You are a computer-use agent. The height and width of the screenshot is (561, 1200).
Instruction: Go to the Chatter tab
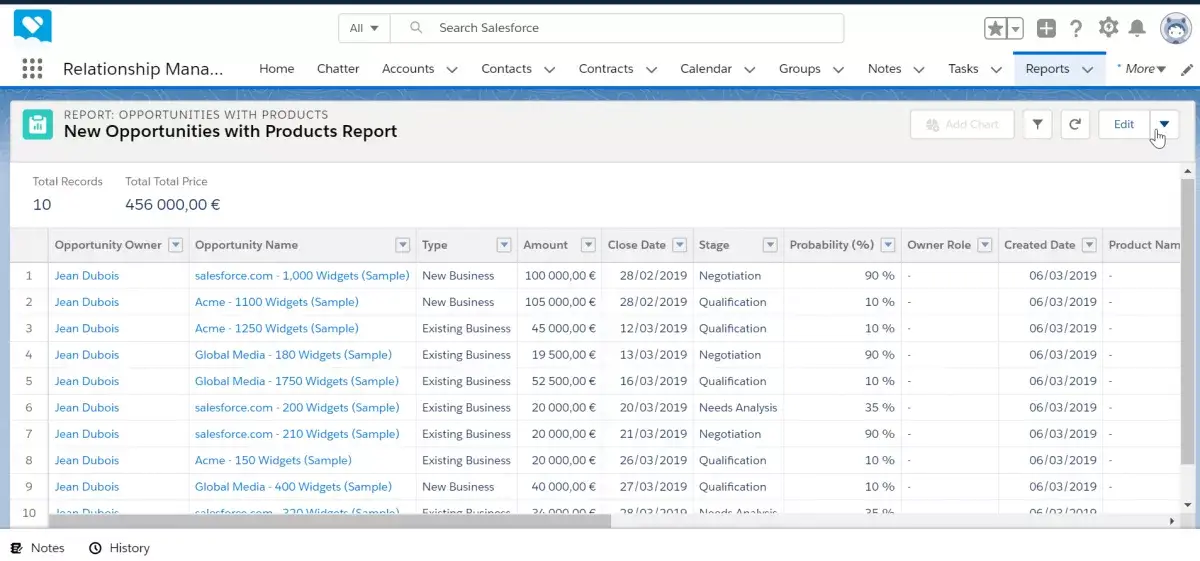[338, 69]
